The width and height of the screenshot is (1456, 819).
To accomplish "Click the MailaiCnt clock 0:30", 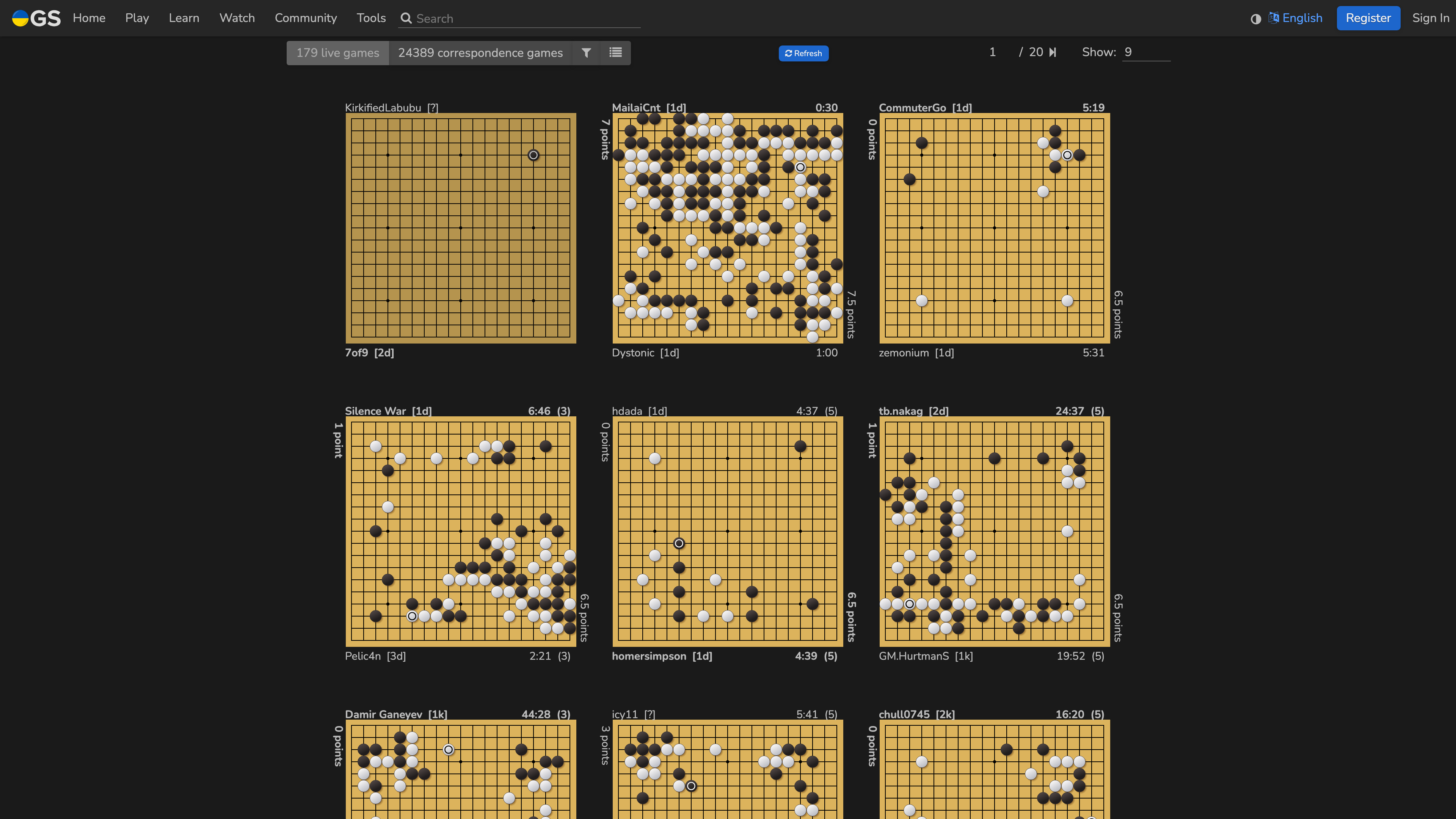I will click(826, 107).
